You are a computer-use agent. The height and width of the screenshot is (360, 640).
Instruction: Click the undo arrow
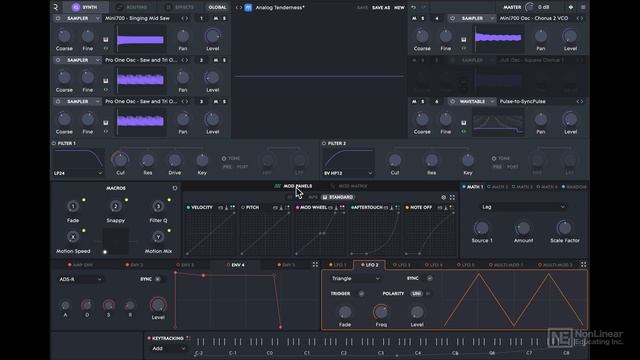413,7
